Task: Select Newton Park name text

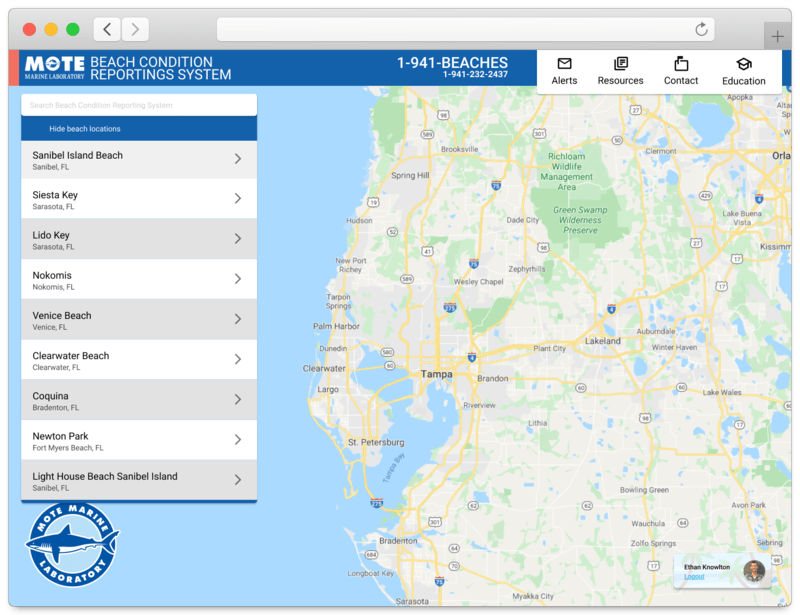Action: coord(60,436)
